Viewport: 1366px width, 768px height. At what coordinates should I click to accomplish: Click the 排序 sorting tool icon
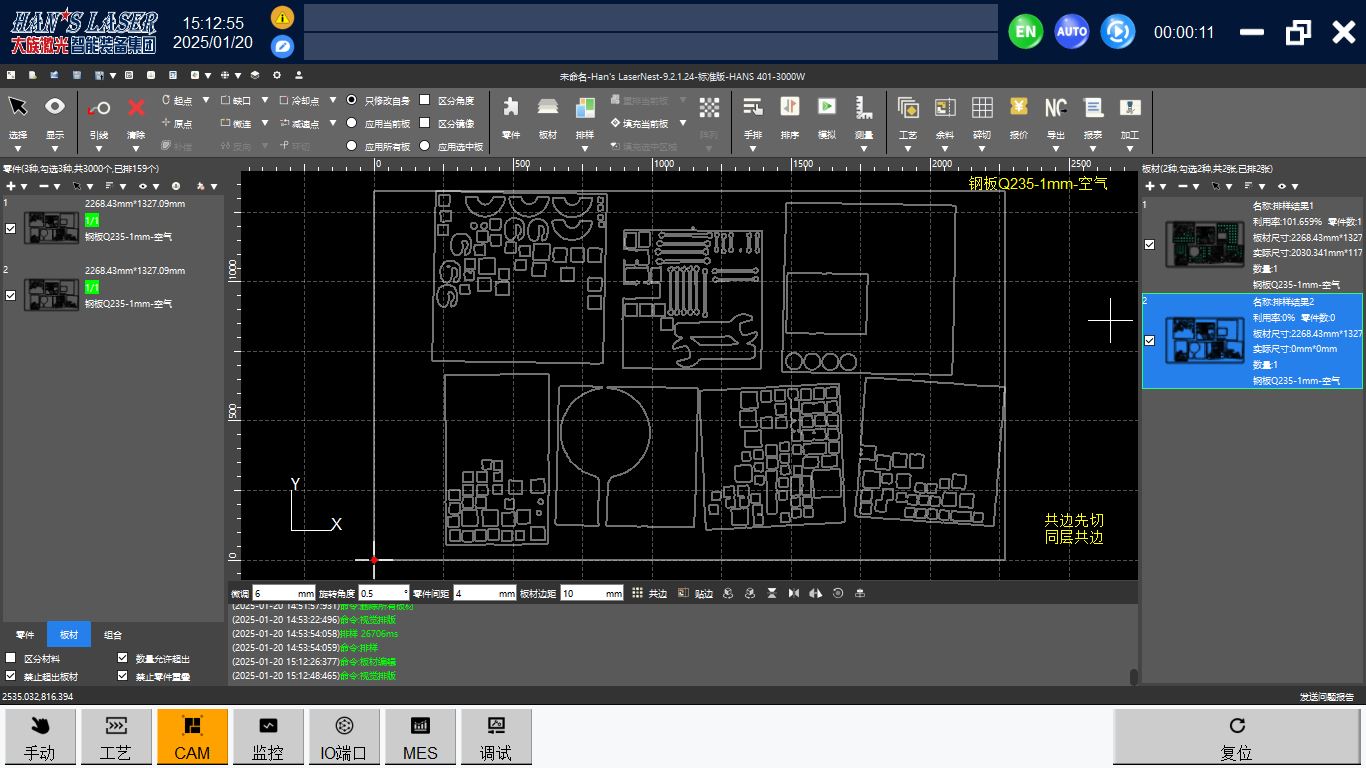[790, 107]
